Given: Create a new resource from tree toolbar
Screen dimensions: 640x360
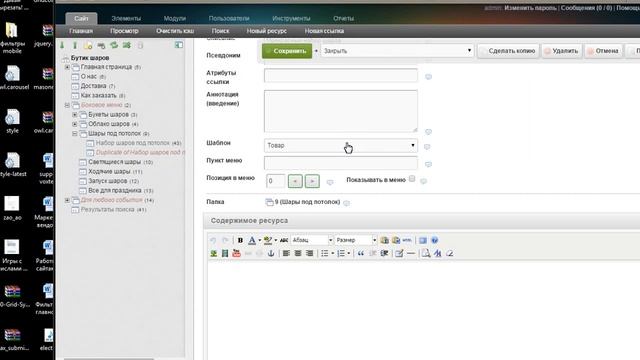Looking at the screenshot, I should [x=88, y=45].
